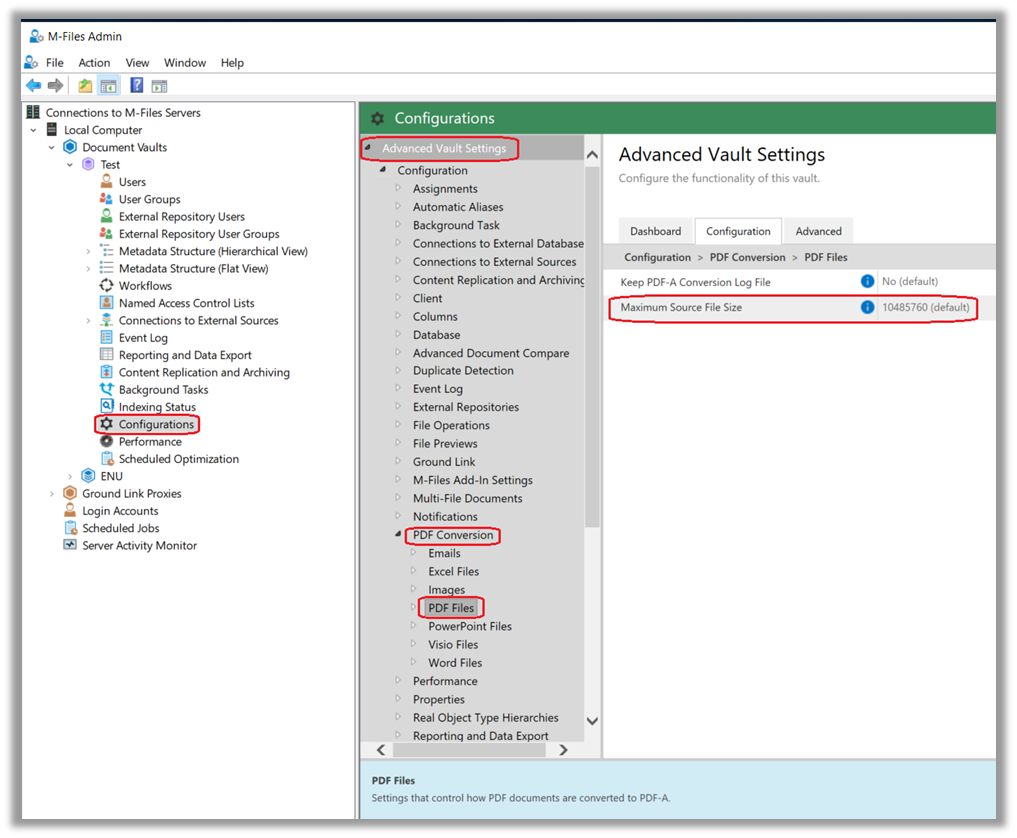Collapse the Test vault node

click(x=70, y=165)
